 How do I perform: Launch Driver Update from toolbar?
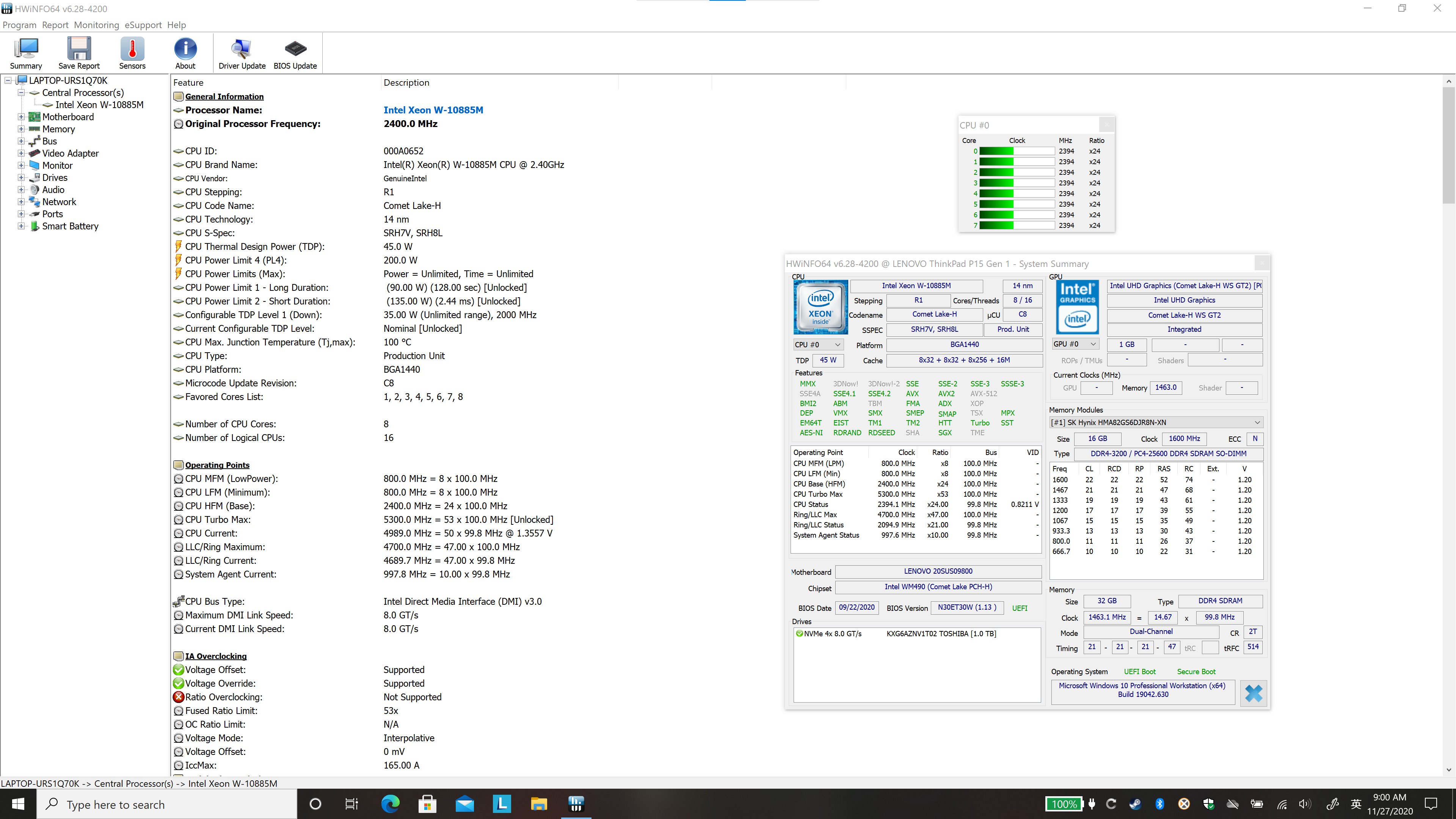pyautogui.click(x=242, y=53)
